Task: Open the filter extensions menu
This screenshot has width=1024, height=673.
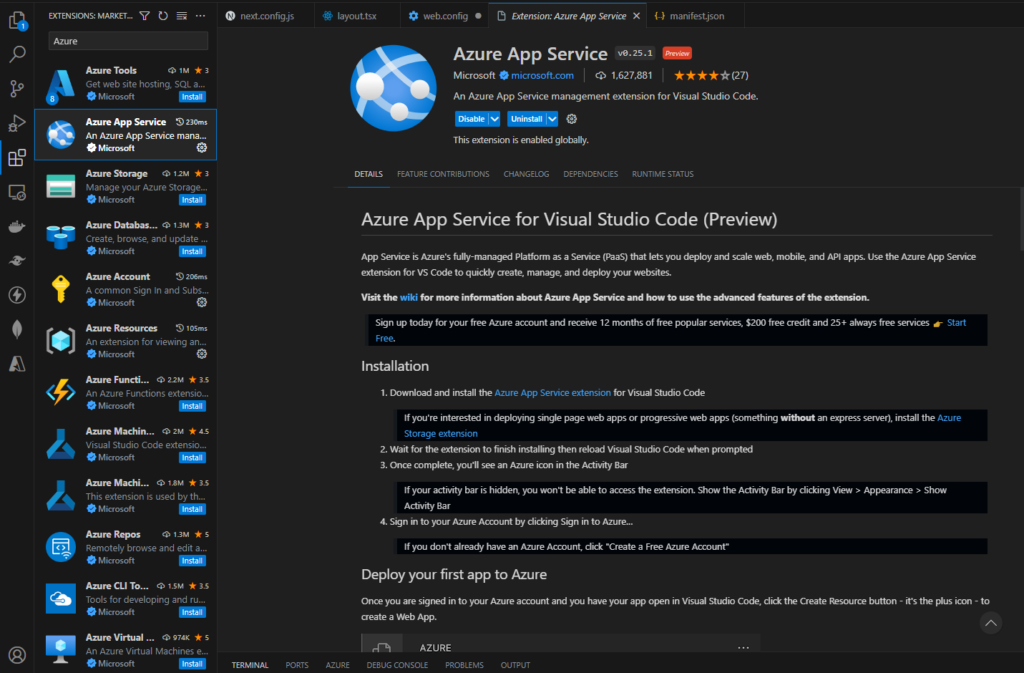Action: (x=144, y=16)
